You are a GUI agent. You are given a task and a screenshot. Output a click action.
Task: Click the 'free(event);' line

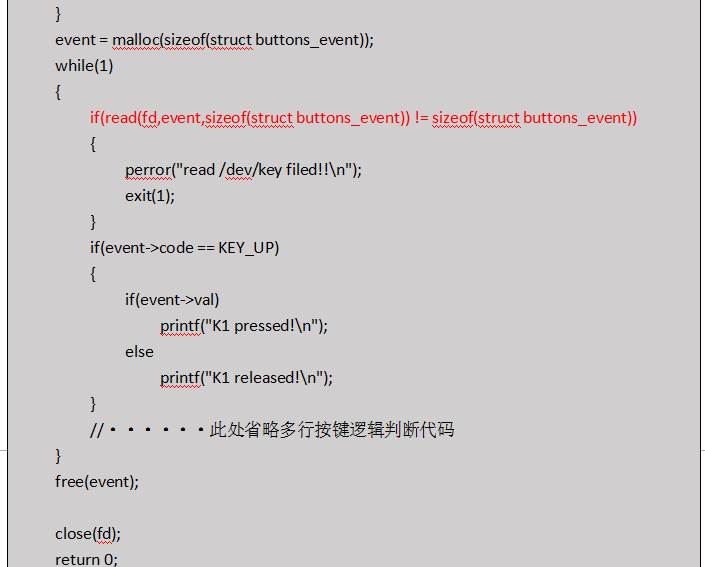pos(97,482)
